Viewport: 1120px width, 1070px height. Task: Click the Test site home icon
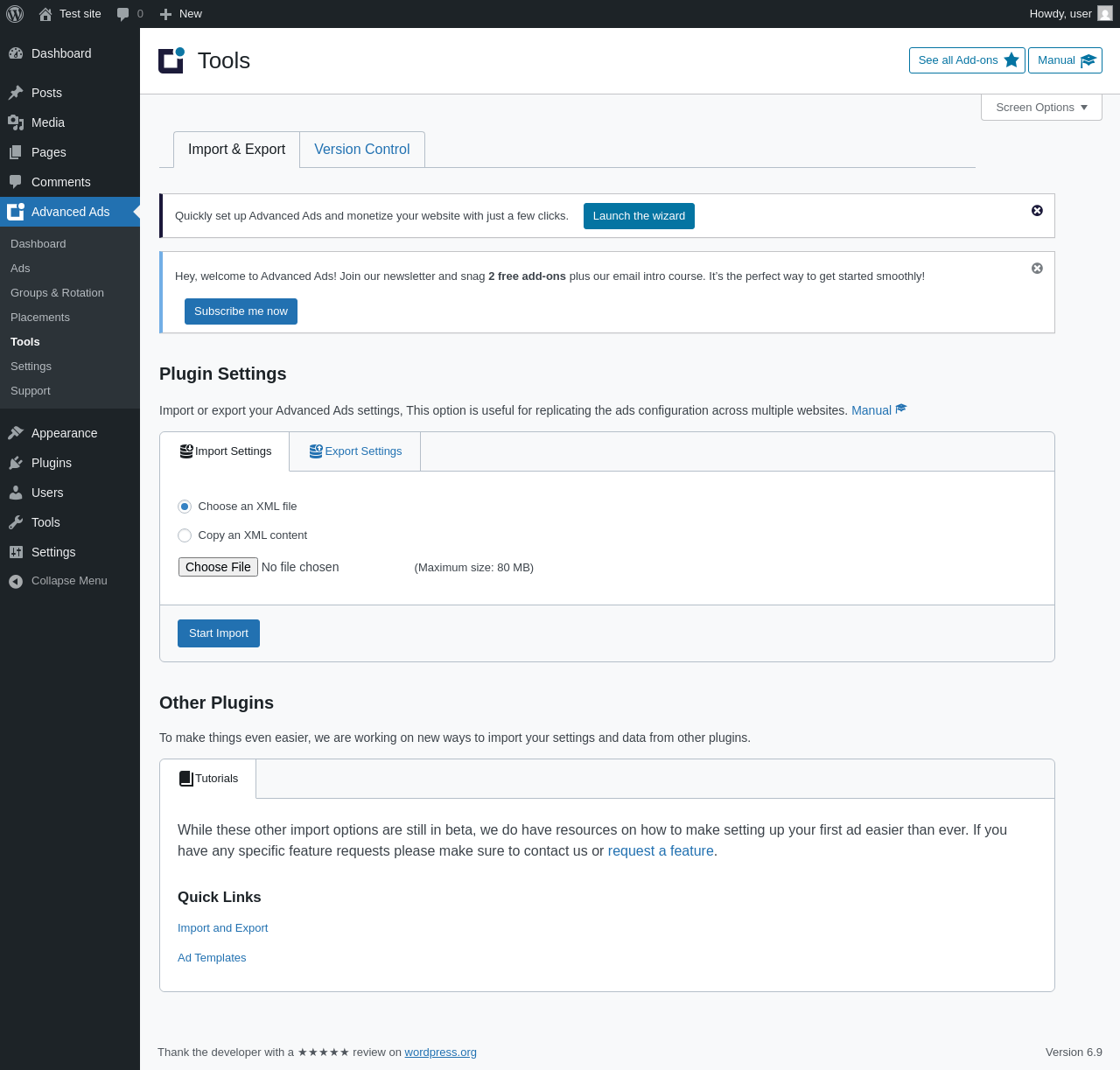45,14
